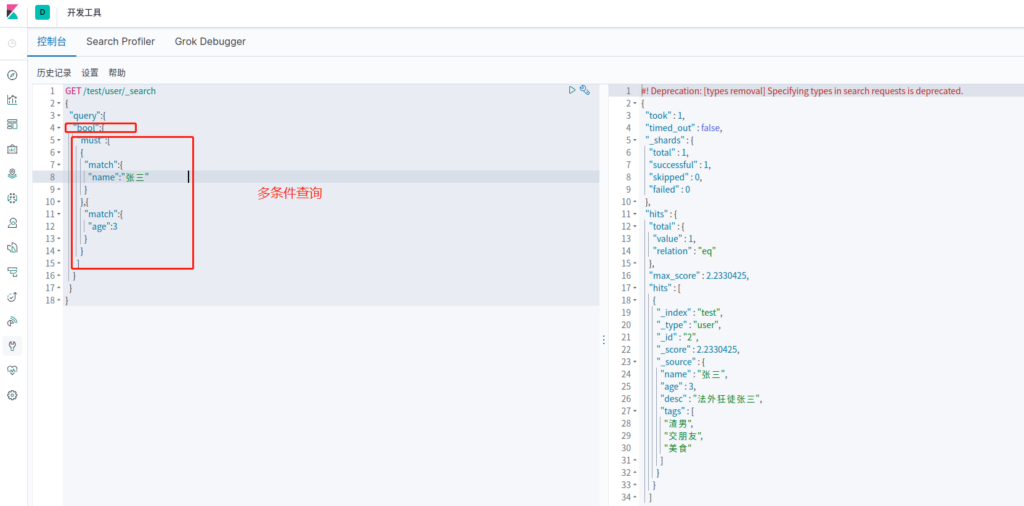Click the resize handle between editor panes
The image size is (1024, 506).
(603, 340)
